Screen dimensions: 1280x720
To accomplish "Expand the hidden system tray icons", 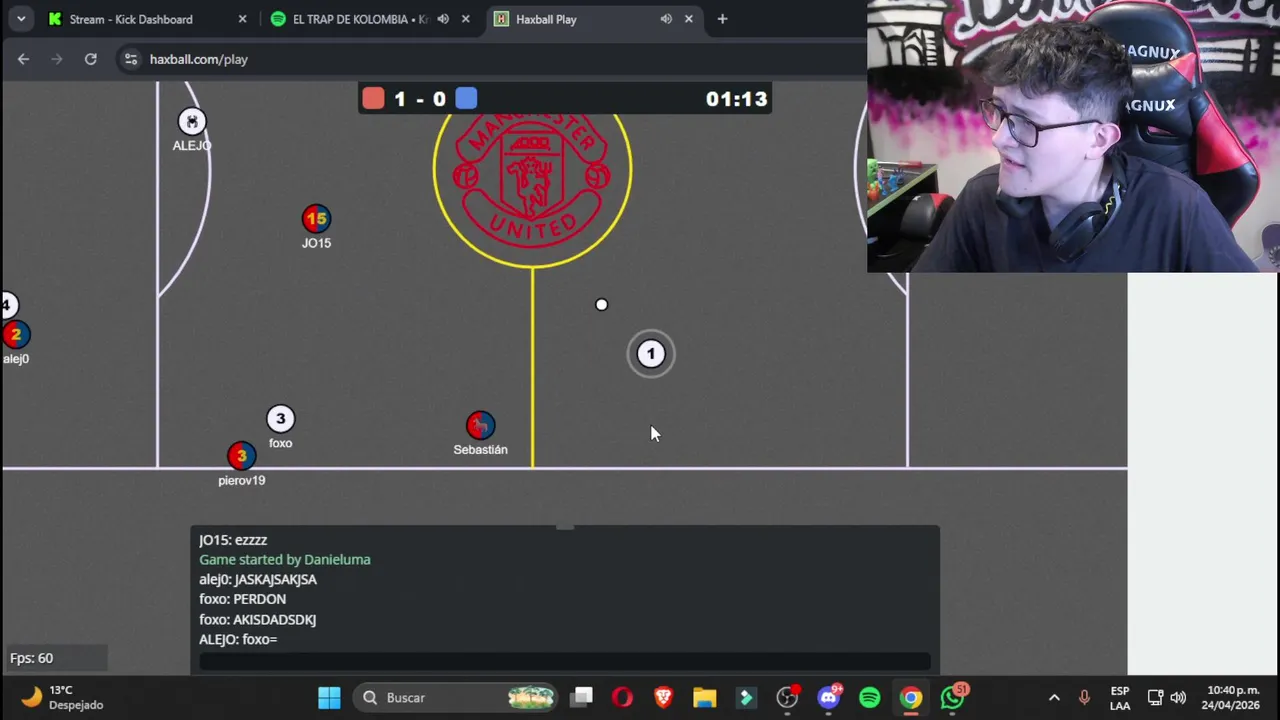I will pyautogui.click(x=1054, y=698).
